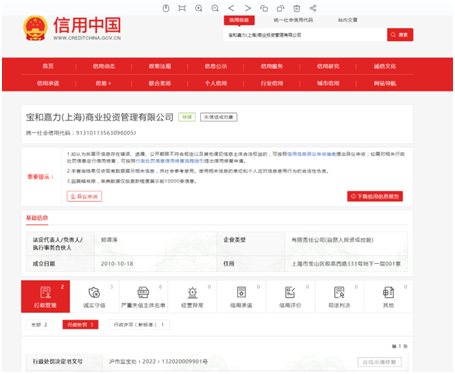
Task: Select the 站内文章 search tab
Action: (348, 20)
